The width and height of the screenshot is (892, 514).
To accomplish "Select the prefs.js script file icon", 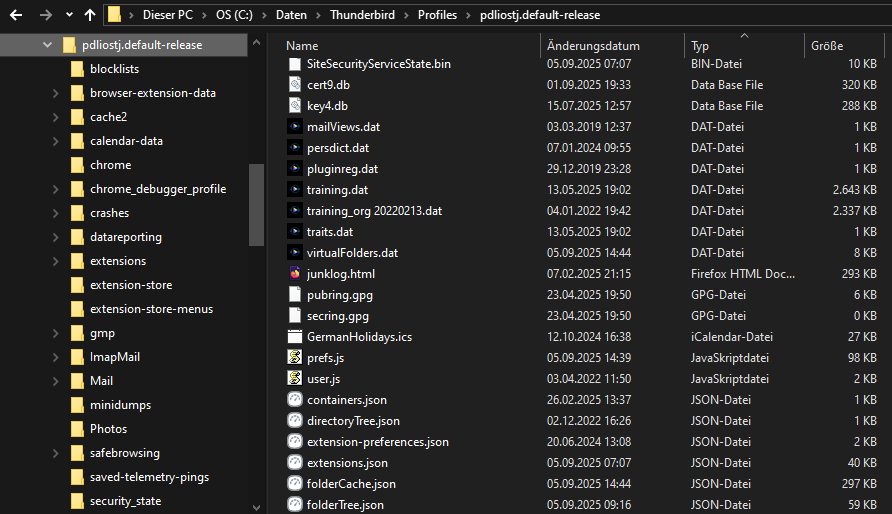I will coord(295,358).
